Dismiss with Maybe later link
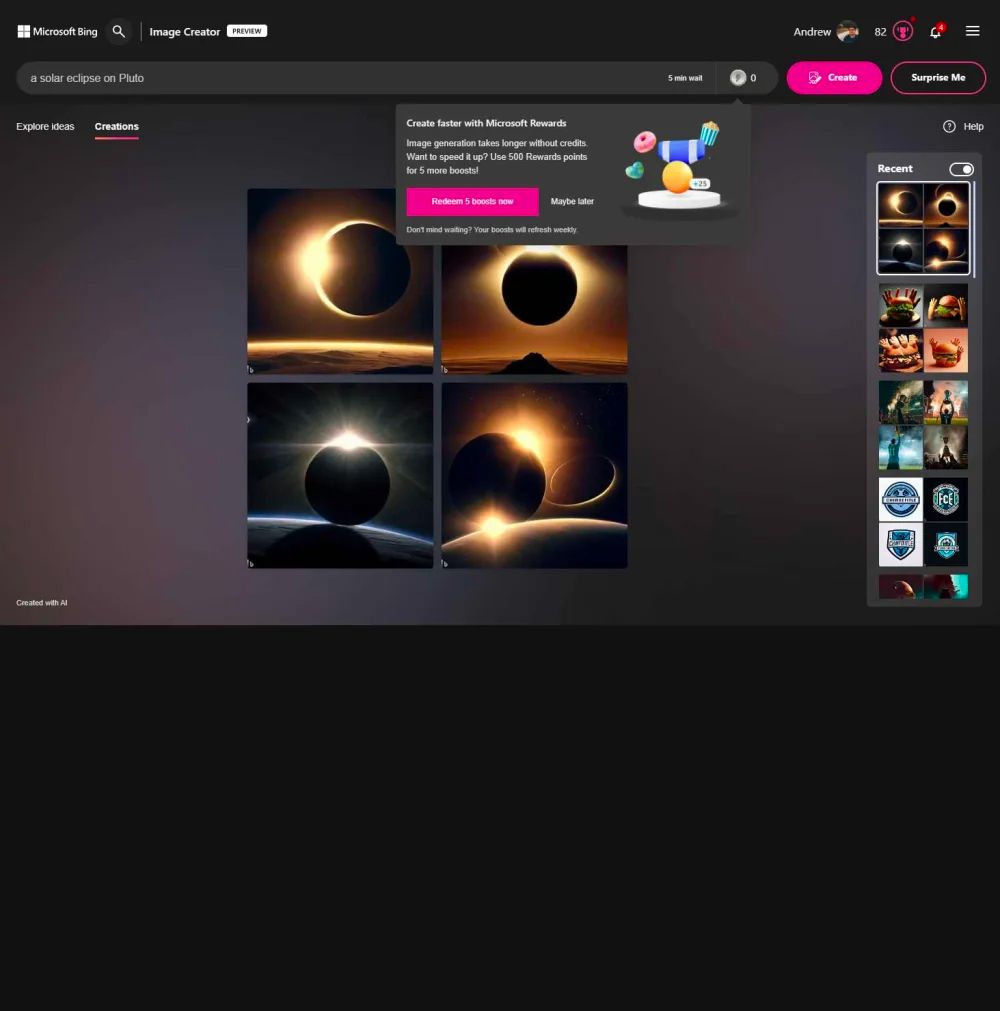 click(572, 202)
